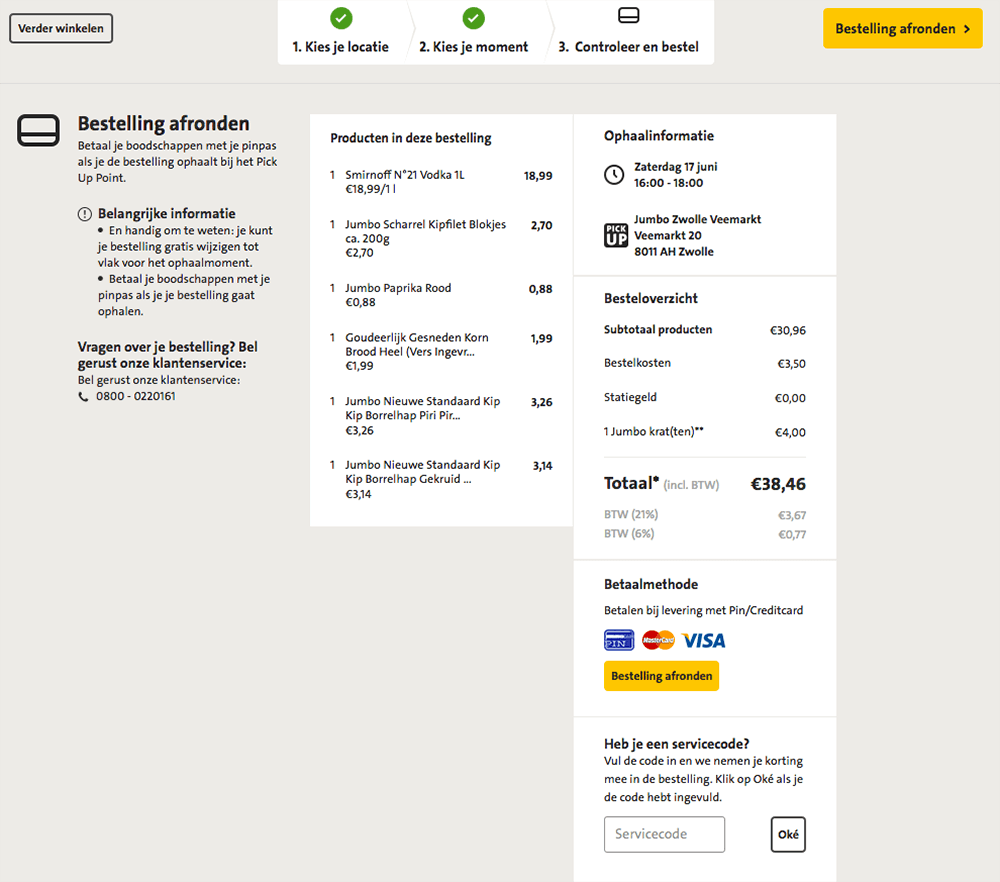Click the Statiegeld amount €0,00
Screen dimensions: 1000x882
point(790,398)
